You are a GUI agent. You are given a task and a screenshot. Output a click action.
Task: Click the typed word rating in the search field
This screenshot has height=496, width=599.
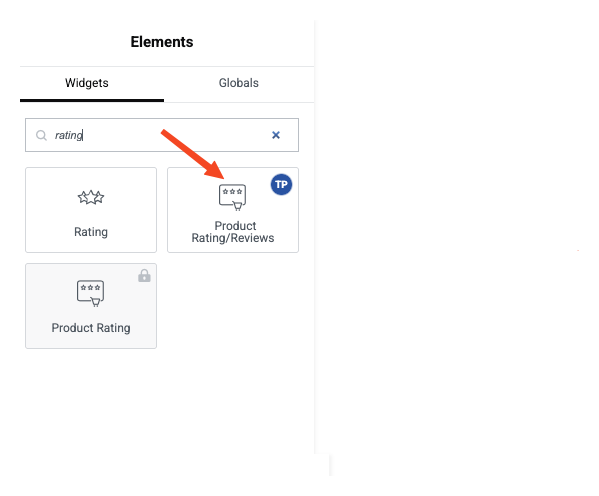tap(69, 135)
